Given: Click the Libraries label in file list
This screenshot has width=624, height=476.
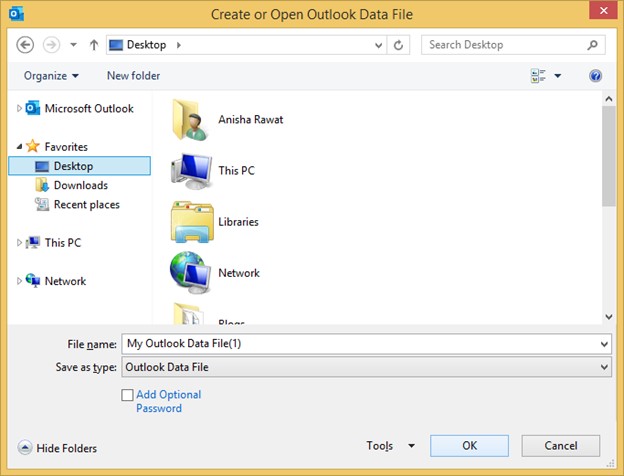Looking at the screenshot, I should coord(238,222).
